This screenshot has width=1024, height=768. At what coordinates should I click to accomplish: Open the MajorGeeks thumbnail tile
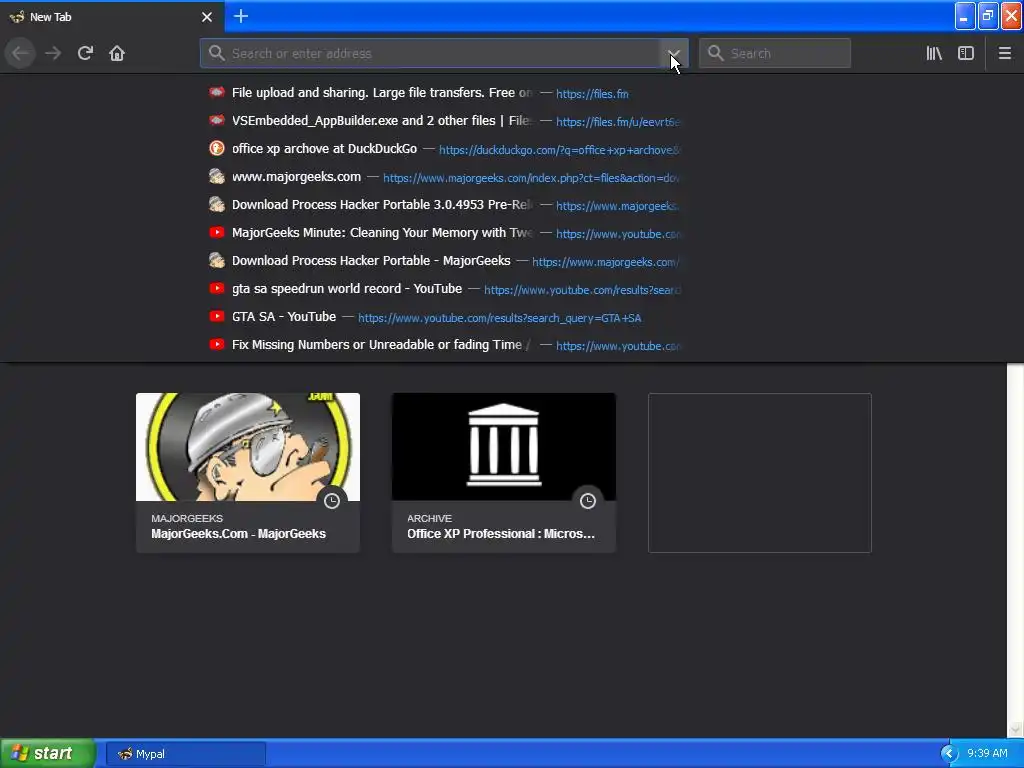[248, 472]
